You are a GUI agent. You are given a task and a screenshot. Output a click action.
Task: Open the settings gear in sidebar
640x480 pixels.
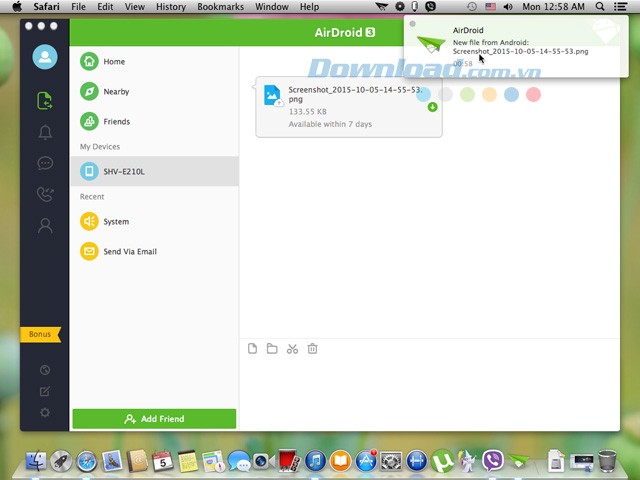click(x=45, y=412)
